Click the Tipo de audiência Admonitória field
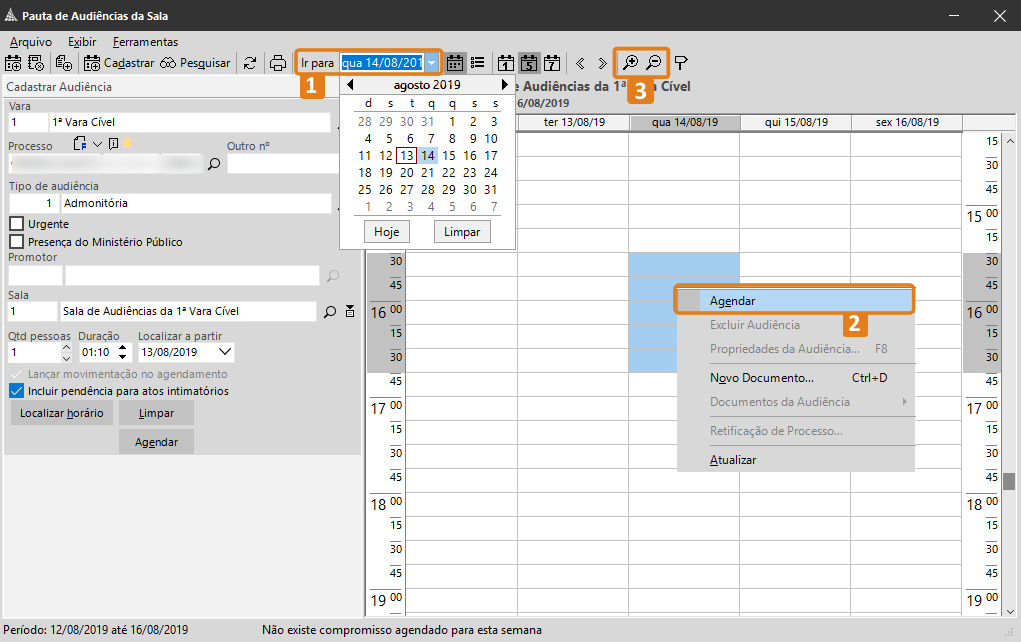This screenshot has height=642, width=1021. (196, 203)
